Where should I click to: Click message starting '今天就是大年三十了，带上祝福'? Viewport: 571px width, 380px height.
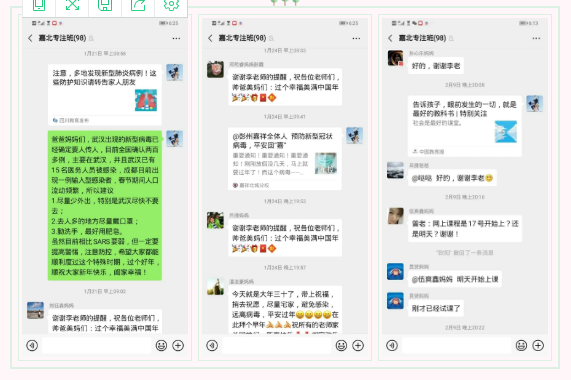click(285, 310)
